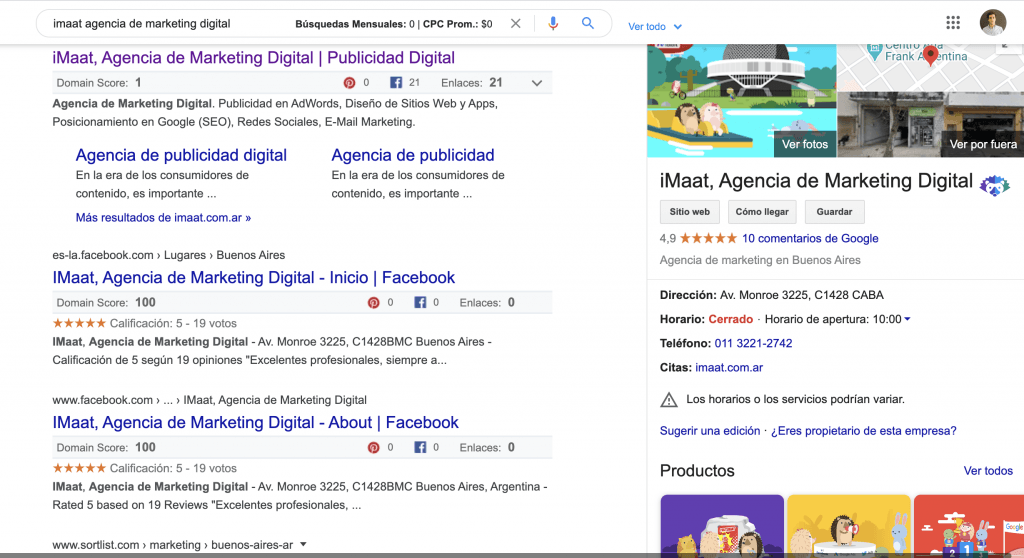
Task: Open the 'Ver todo' dropdown
Action: (654, 27)
